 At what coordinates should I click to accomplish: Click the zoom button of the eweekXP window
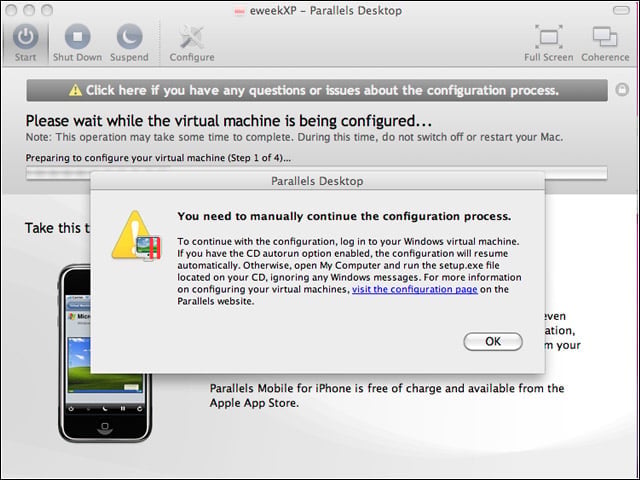pos(47,10)
